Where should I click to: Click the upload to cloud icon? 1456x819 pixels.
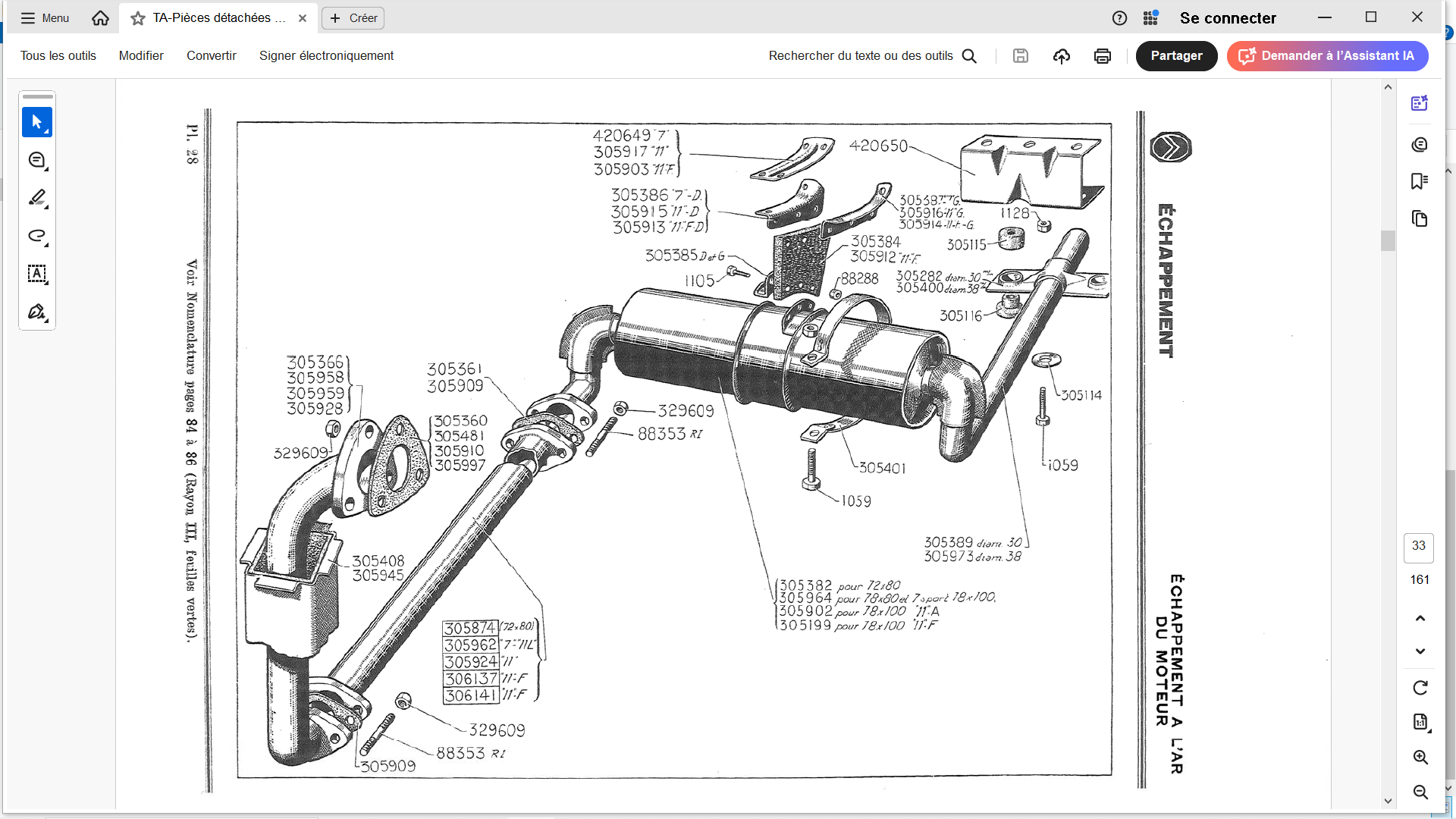coord(1061,56)
